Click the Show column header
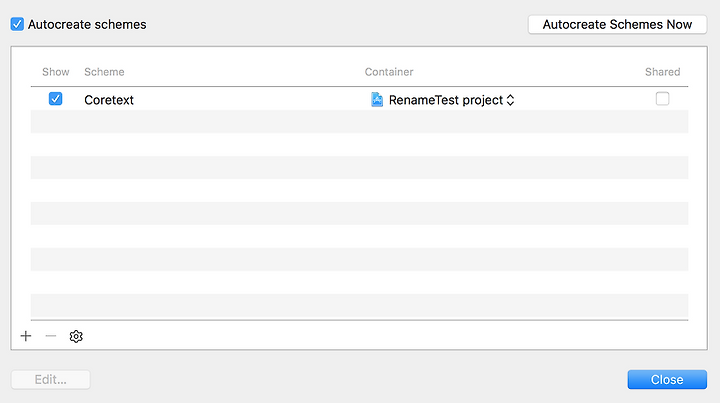The width and height of the screenshot is (720, 403). 56,72
